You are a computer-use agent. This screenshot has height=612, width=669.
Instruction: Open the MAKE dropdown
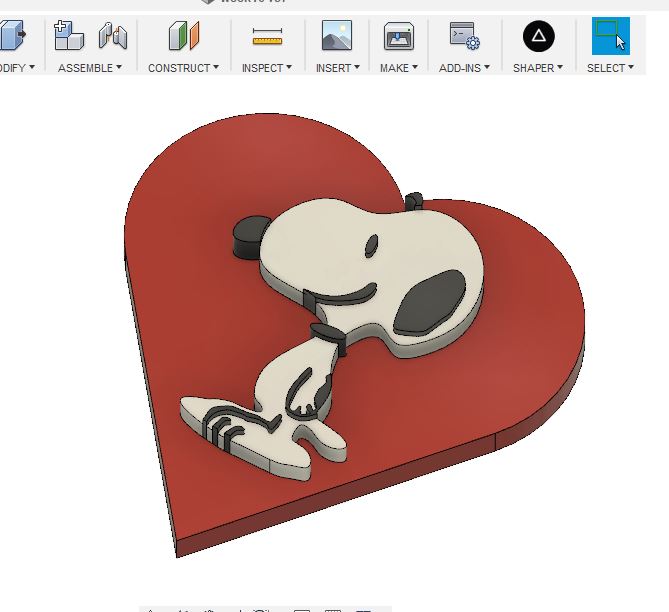click(x=399, y=68)
